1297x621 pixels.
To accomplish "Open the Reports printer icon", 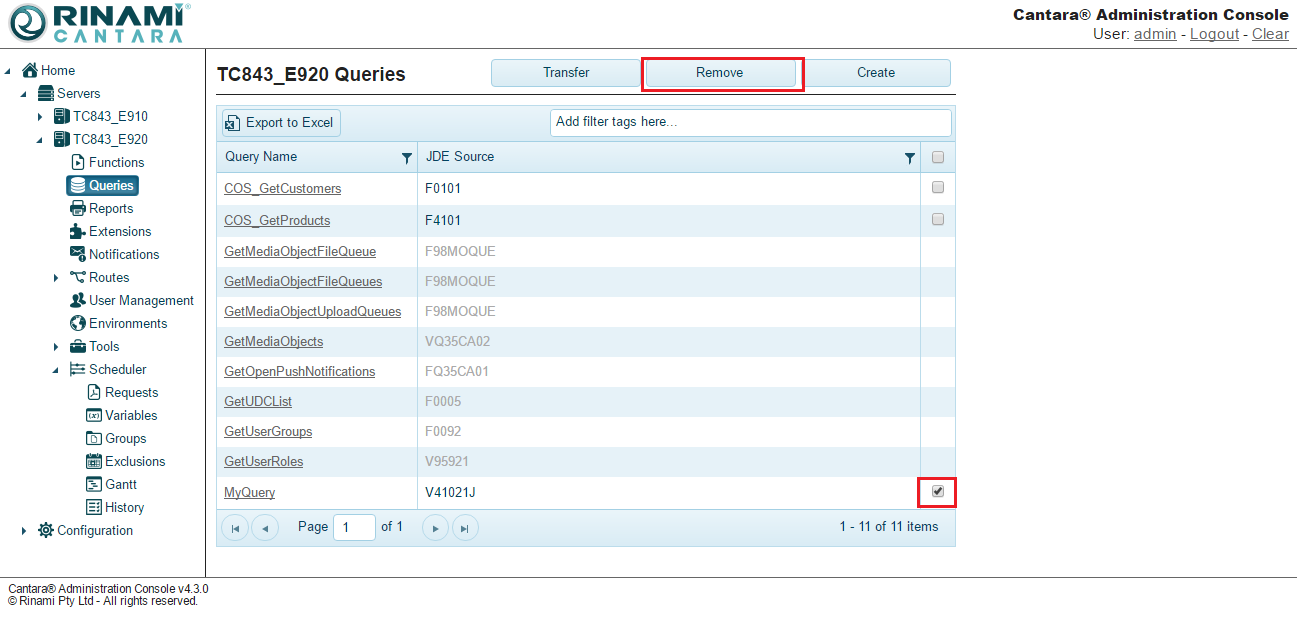I will tap(78, 208).
